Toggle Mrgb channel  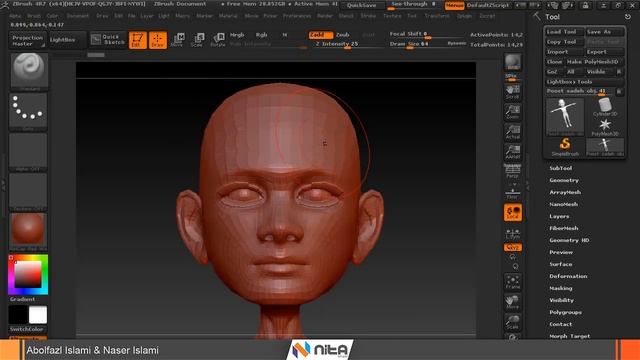tap(237, 35)
